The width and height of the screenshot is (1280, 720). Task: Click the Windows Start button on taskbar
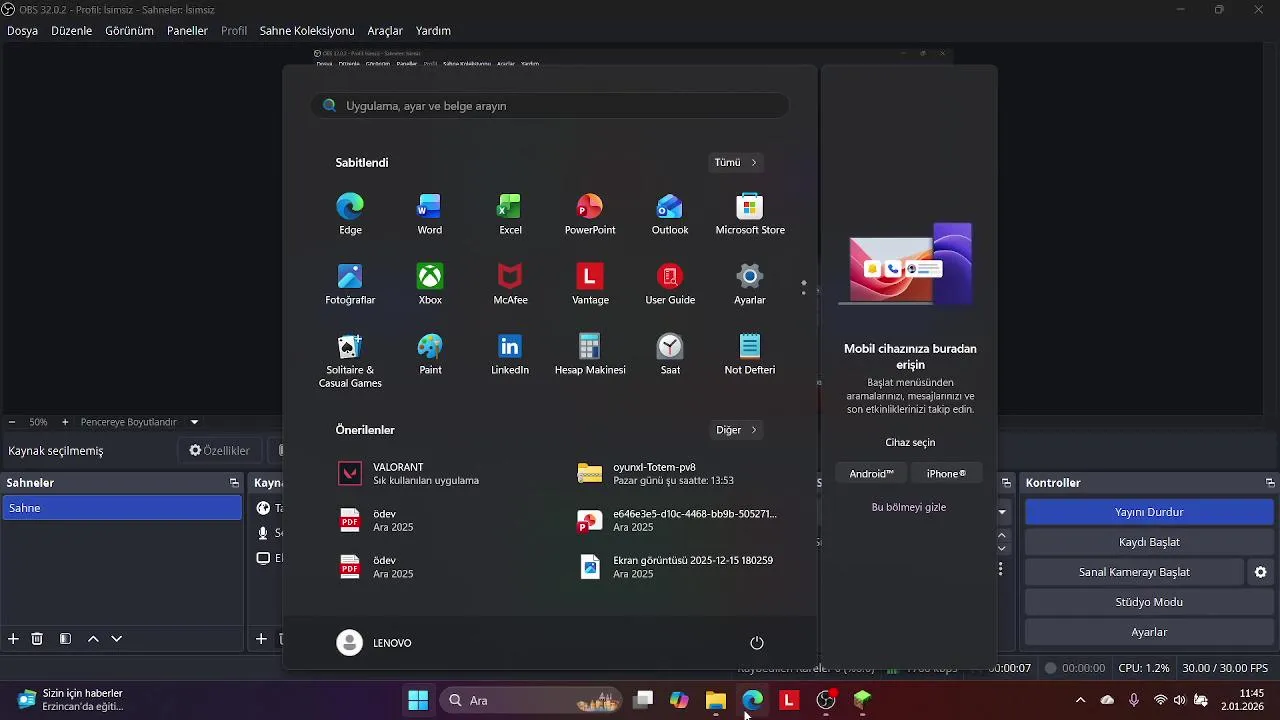point(418,700)
